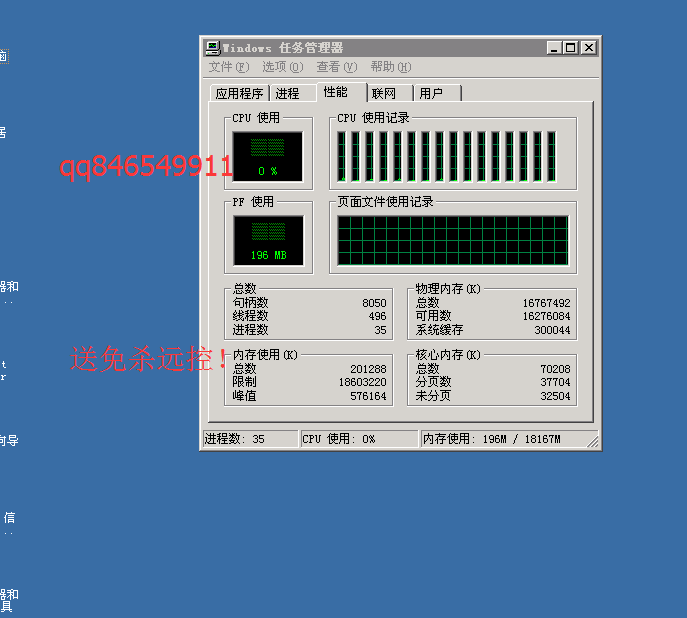Switch to the 应用程序 tab
Image resolution: width=687 pixels, height=618 pixels.
pyautogui.click(x=239, y=93)
